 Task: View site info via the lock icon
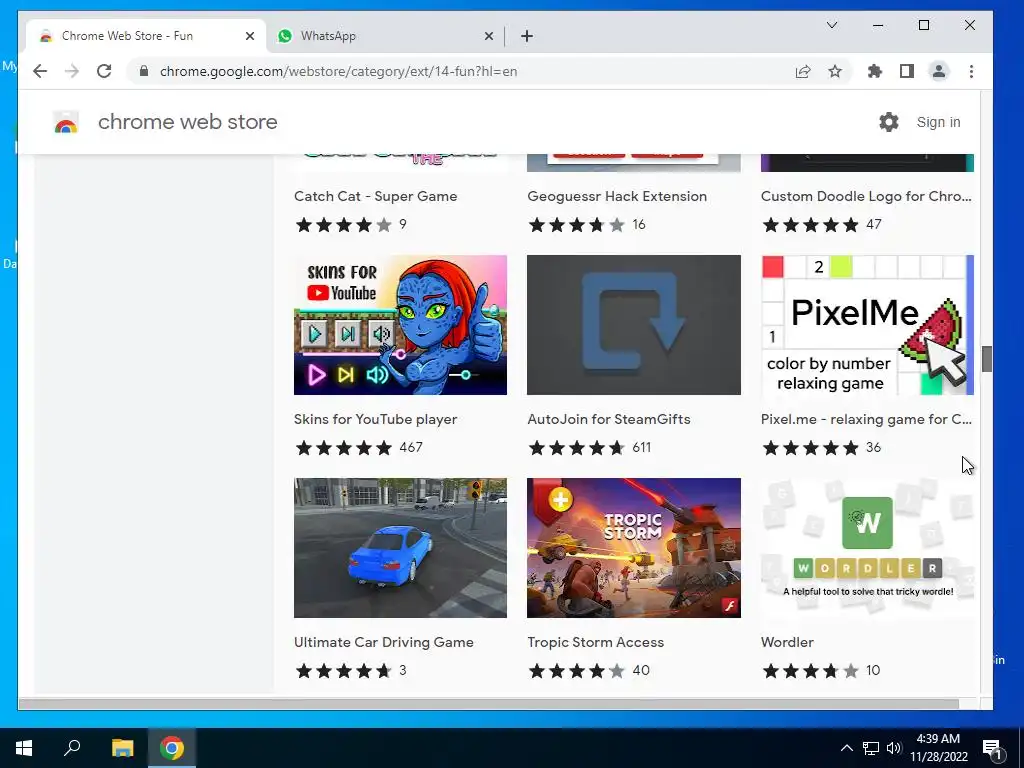(144, 71)
